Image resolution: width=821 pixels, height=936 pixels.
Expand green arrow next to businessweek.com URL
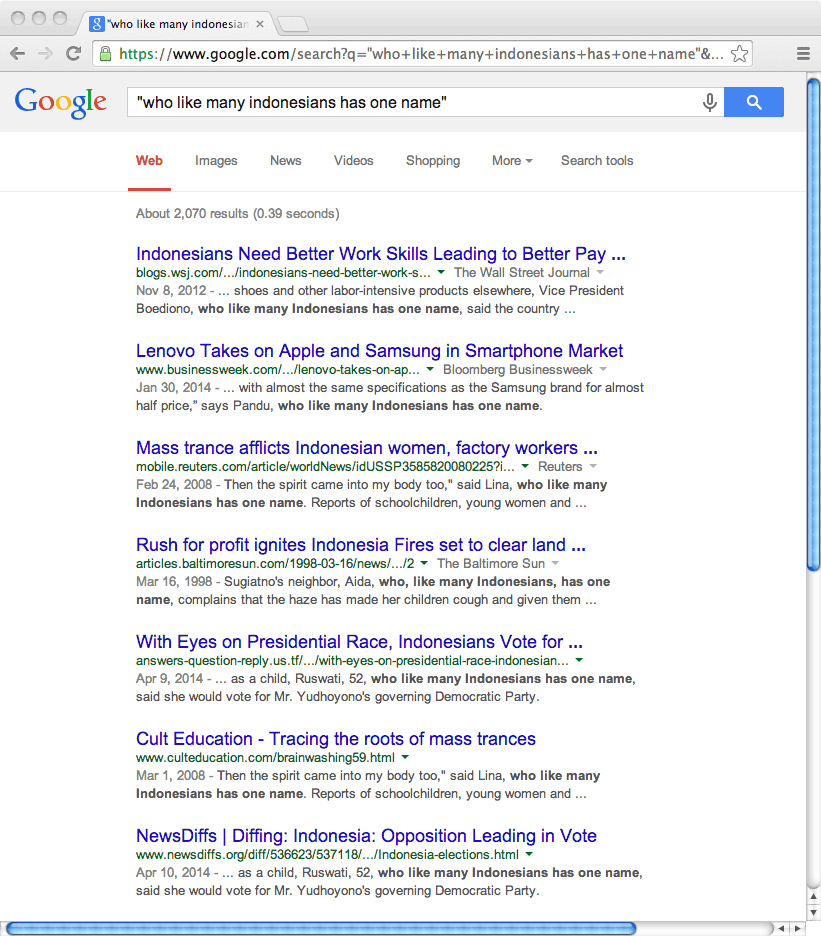tap(430, 370)
